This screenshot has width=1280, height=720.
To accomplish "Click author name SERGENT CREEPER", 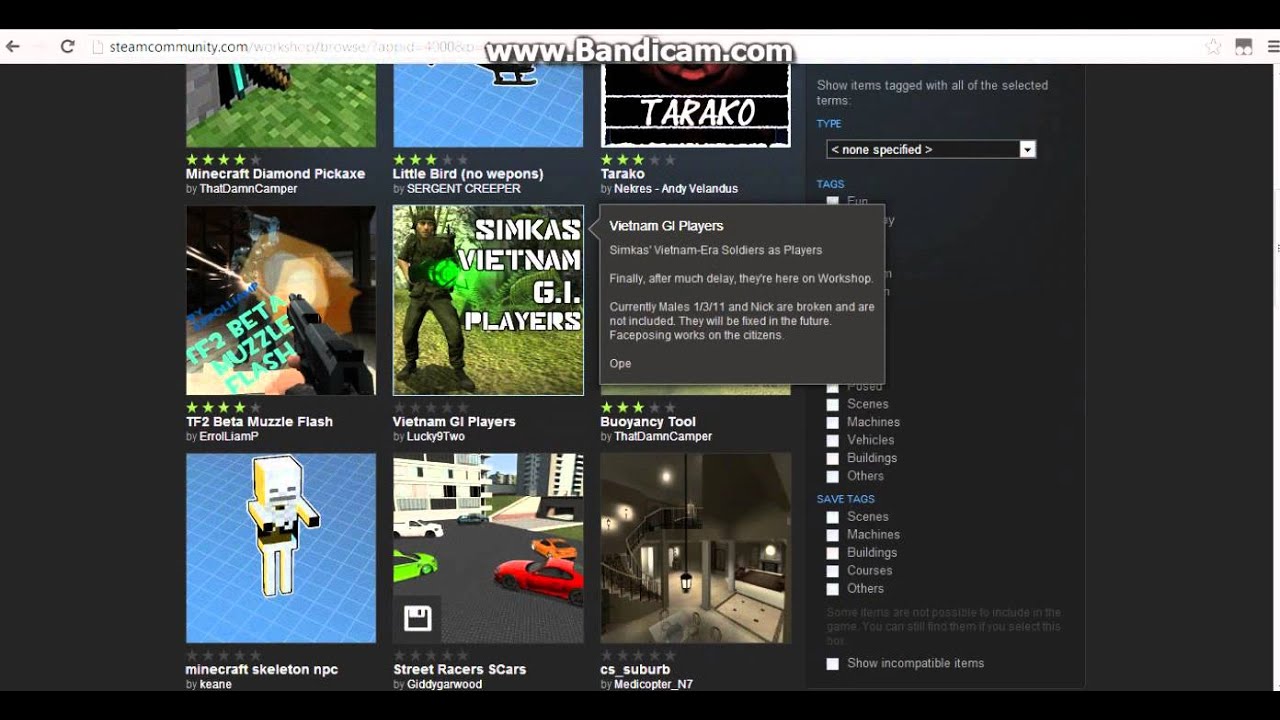I will [463, 189].
